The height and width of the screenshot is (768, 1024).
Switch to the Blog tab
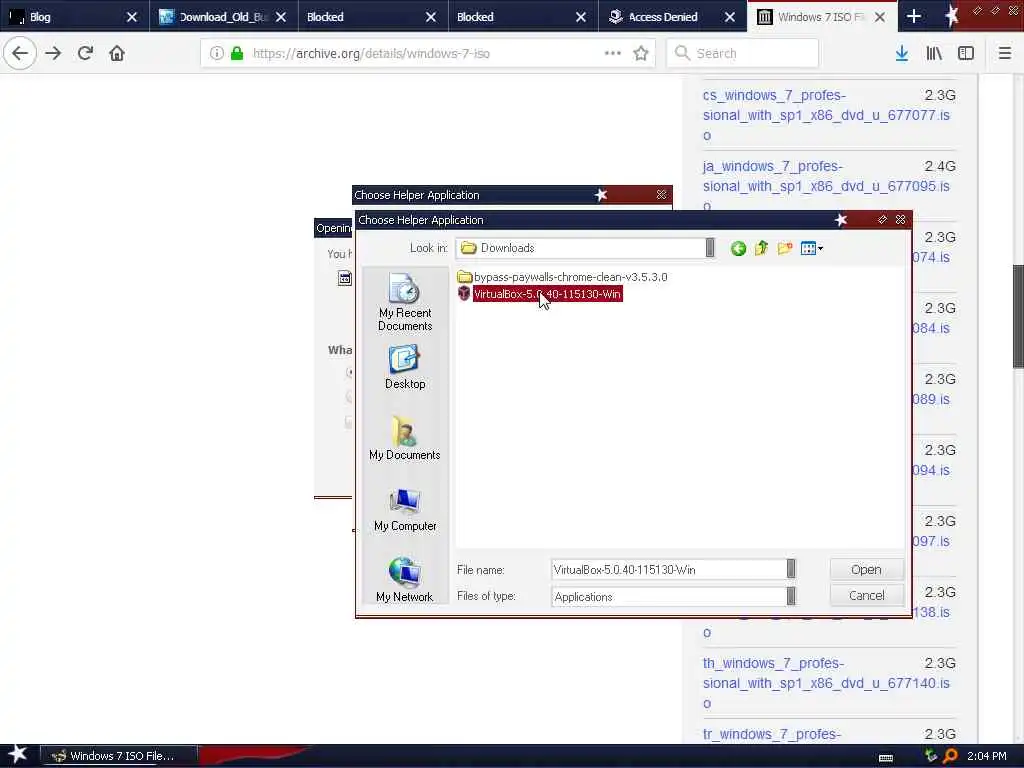[65, 17]
